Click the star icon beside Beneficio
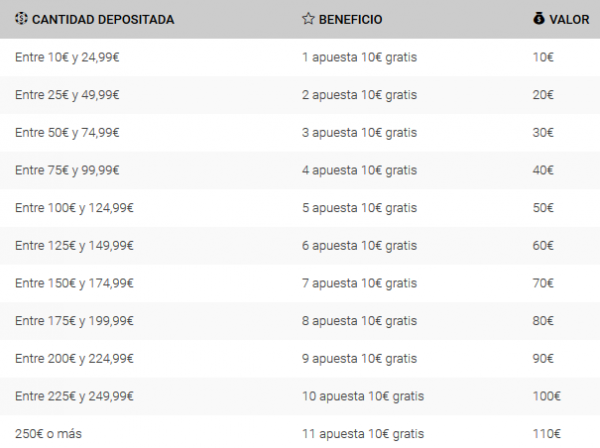Image resolution: width=600 pixels, height=448 pixels. coord(308,18)
